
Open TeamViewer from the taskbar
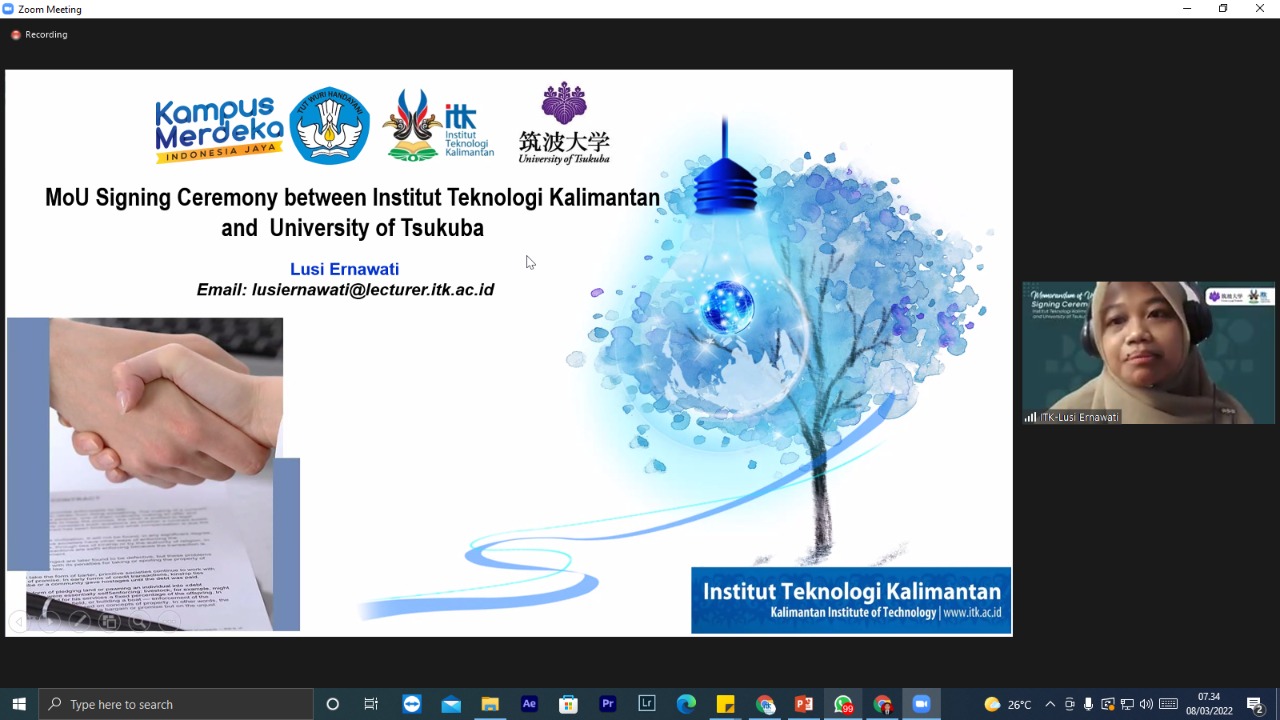tap(412, 704)
